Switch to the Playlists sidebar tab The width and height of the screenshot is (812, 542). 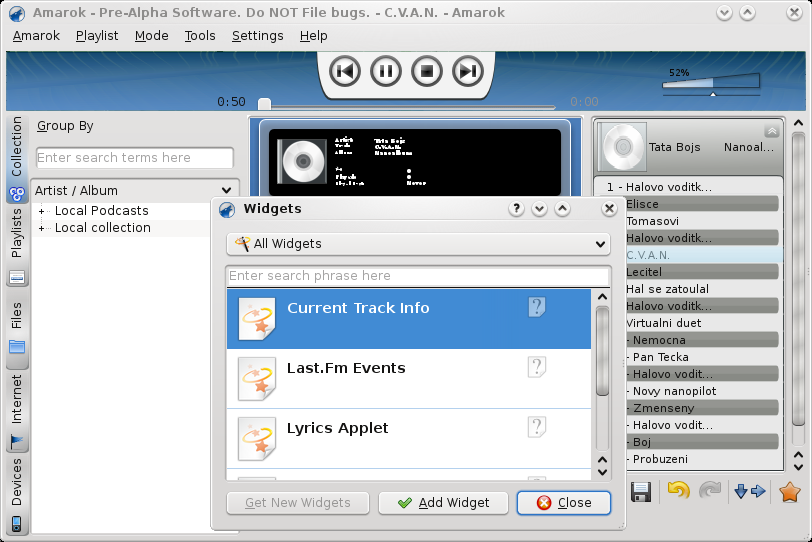17,246
